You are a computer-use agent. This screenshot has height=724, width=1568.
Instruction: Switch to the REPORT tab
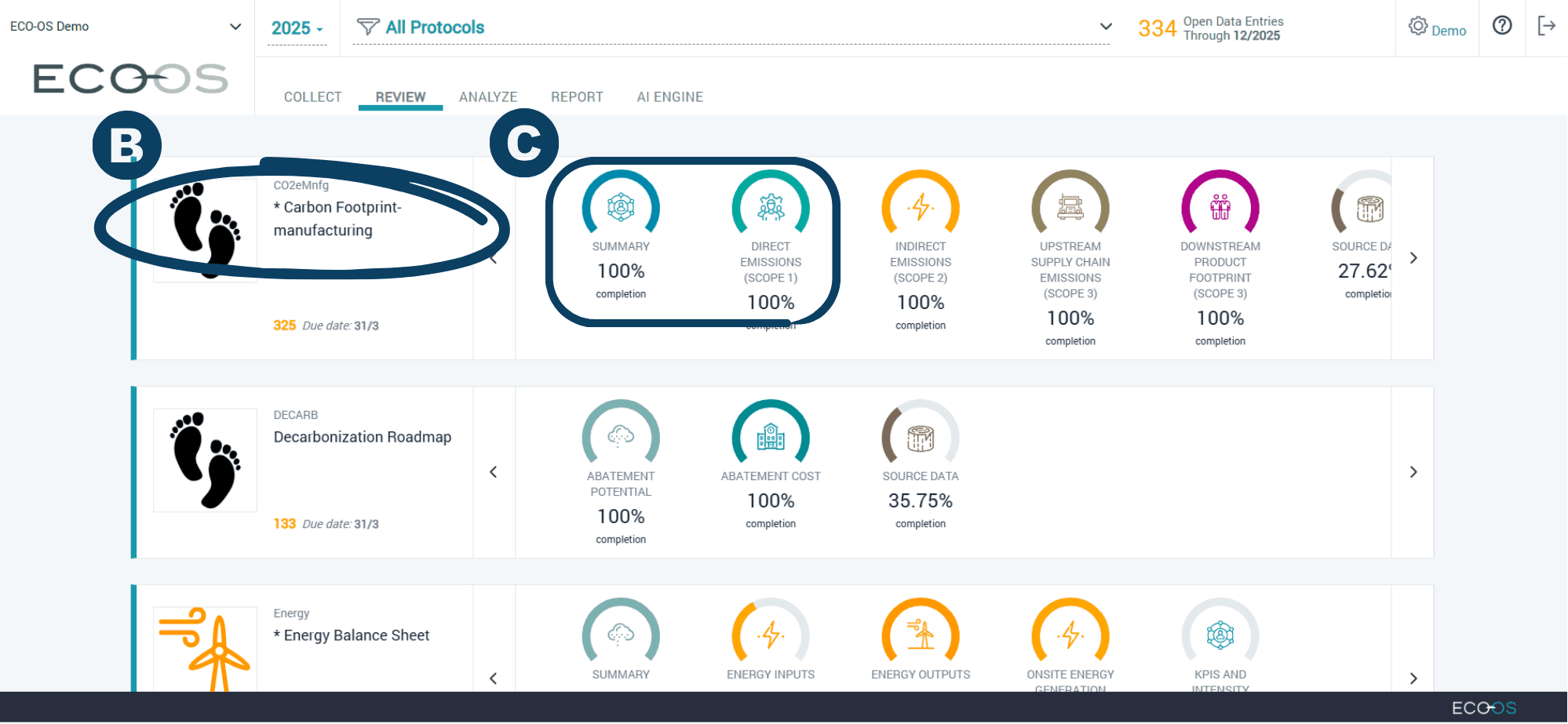pos(577,97)
